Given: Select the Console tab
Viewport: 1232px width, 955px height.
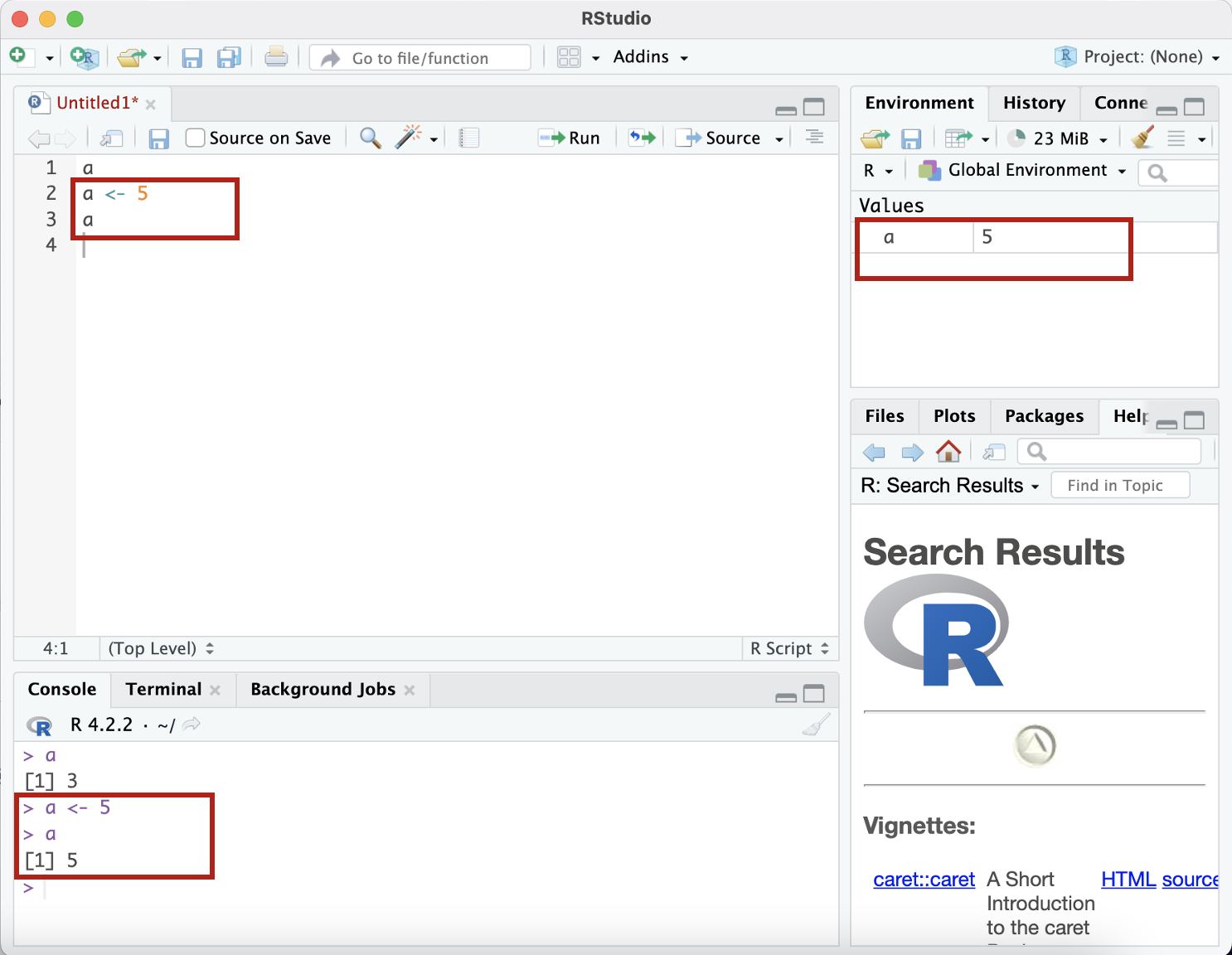Looking at the screenshot, I should pyautogui.click(x=62, y=690).
